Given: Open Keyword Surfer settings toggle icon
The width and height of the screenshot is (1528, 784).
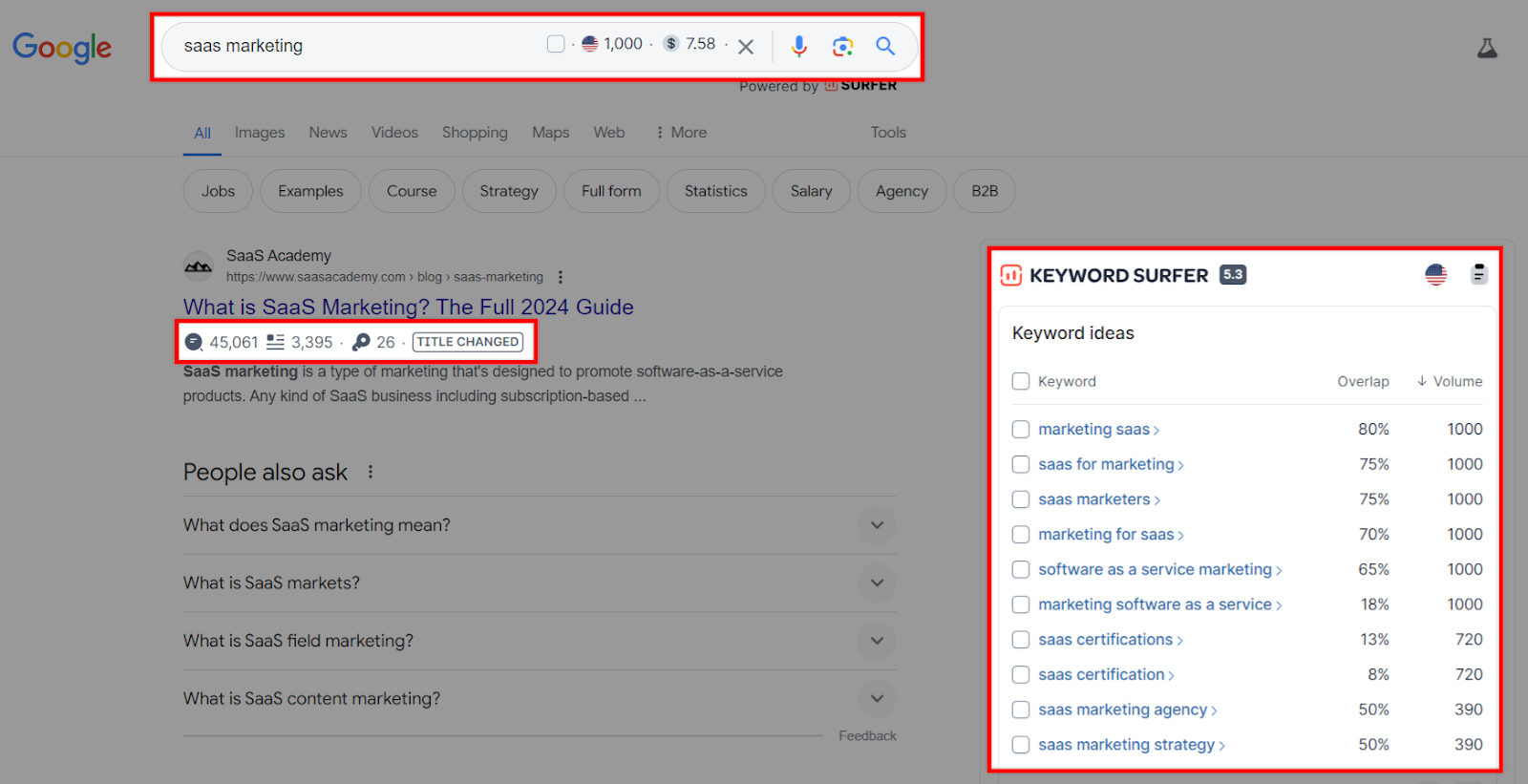Looking at the screenshot, I should click(x=1478, y=275).
